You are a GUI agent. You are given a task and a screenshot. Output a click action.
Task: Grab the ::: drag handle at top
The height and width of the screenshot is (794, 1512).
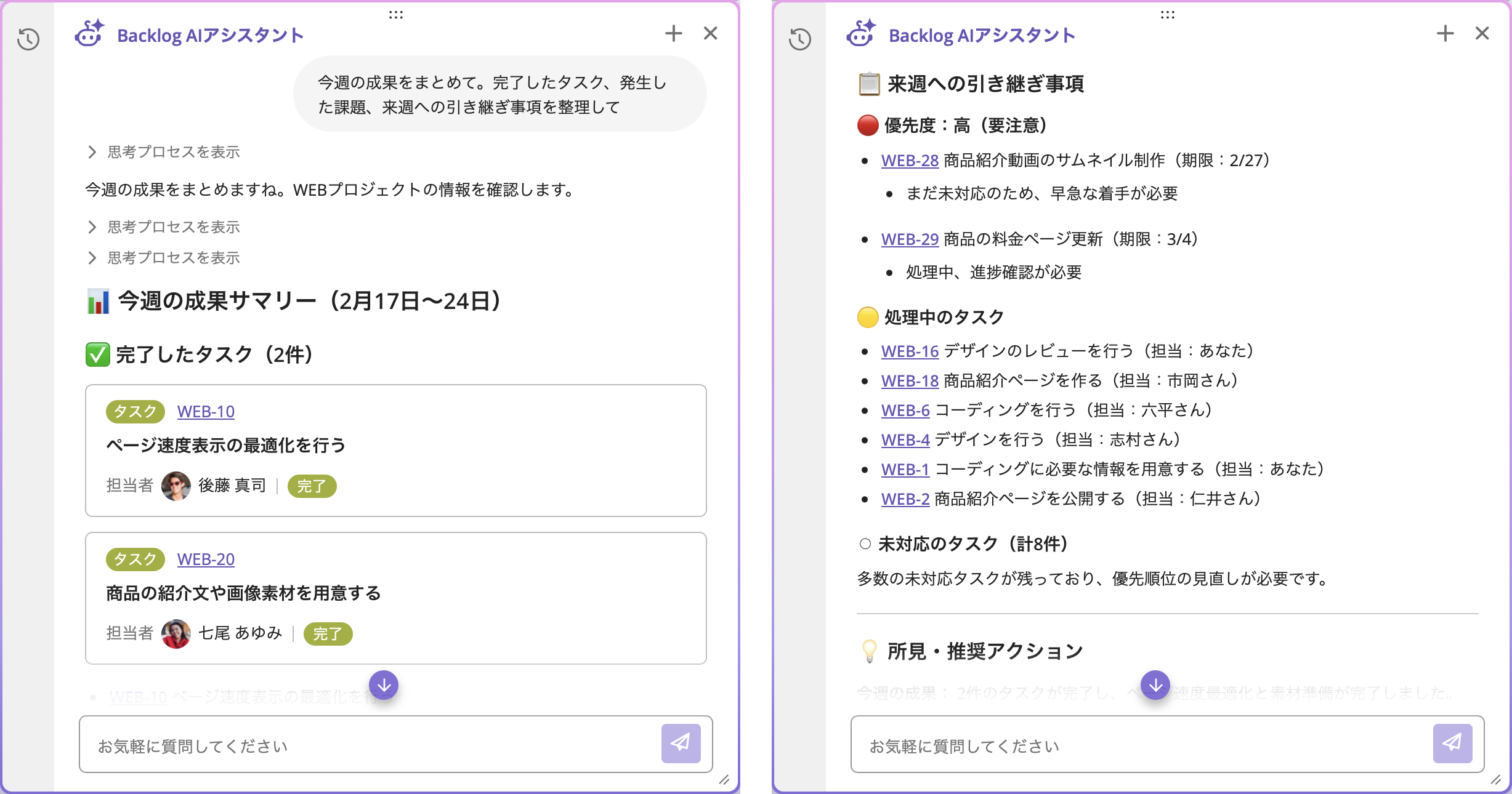(397, 14)
